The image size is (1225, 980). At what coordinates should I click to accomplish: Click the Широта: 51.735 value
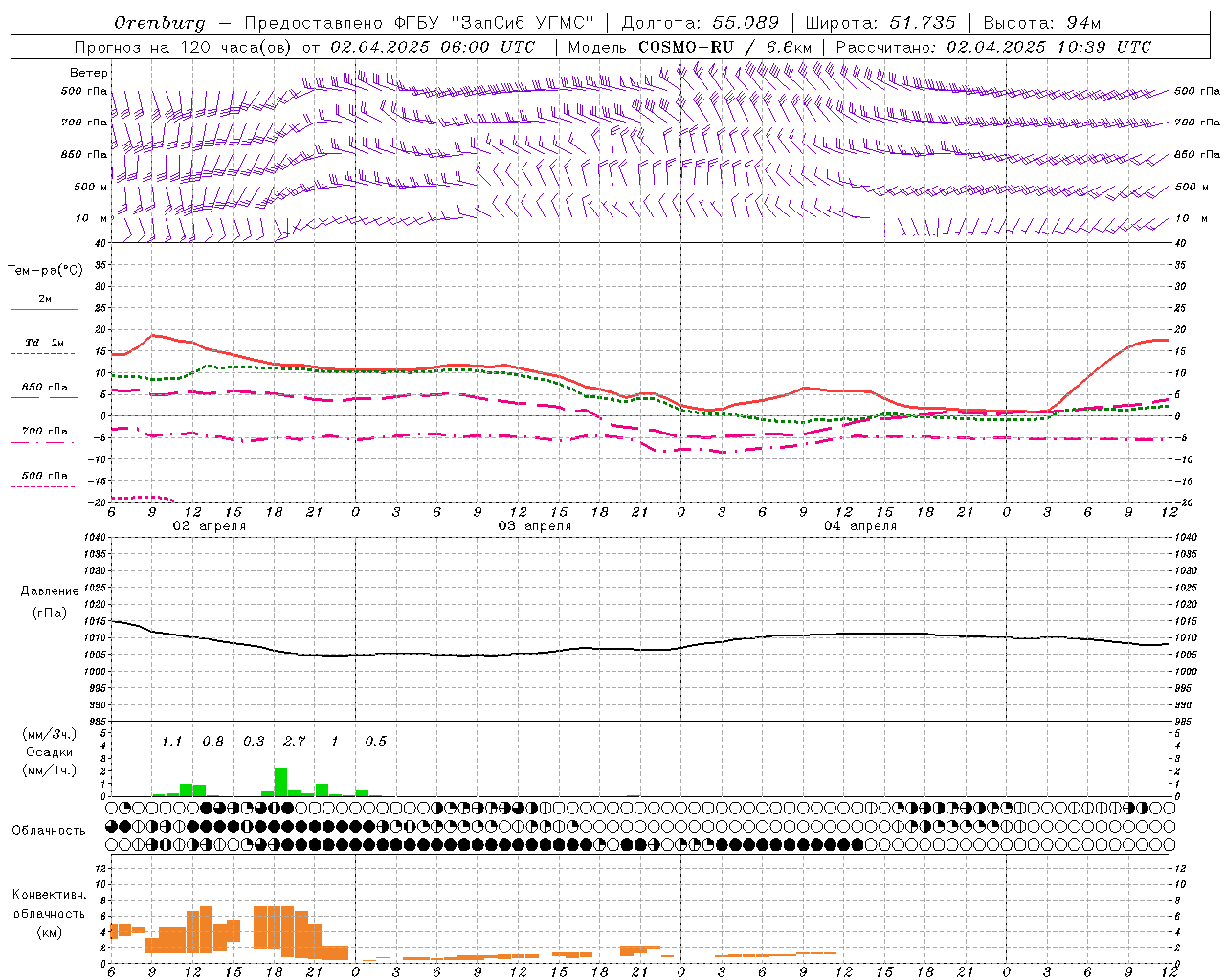(x=880, y=23)
